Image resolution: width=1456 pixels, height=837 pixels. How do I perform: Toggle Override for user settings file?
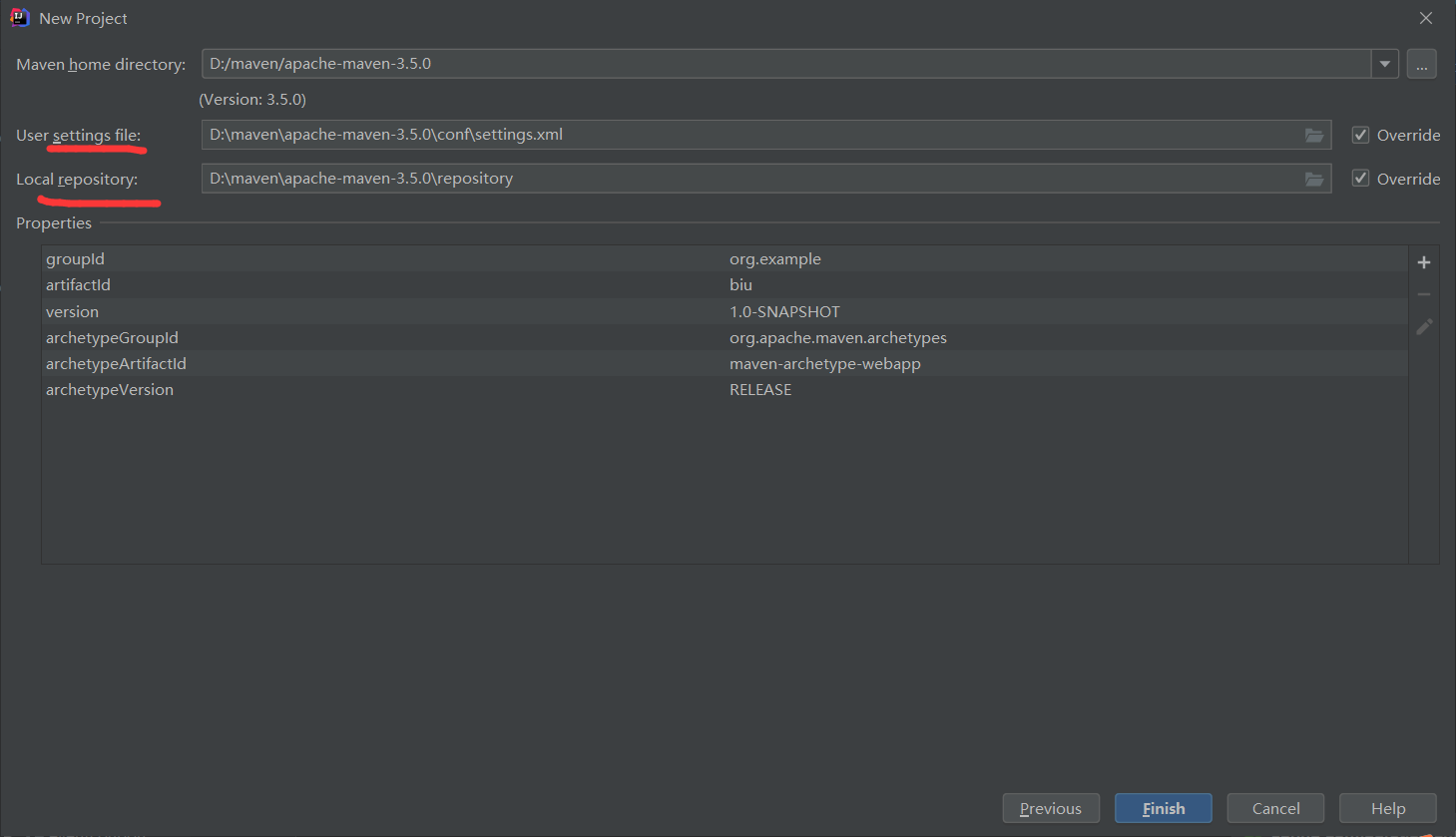coord(1360,135)
